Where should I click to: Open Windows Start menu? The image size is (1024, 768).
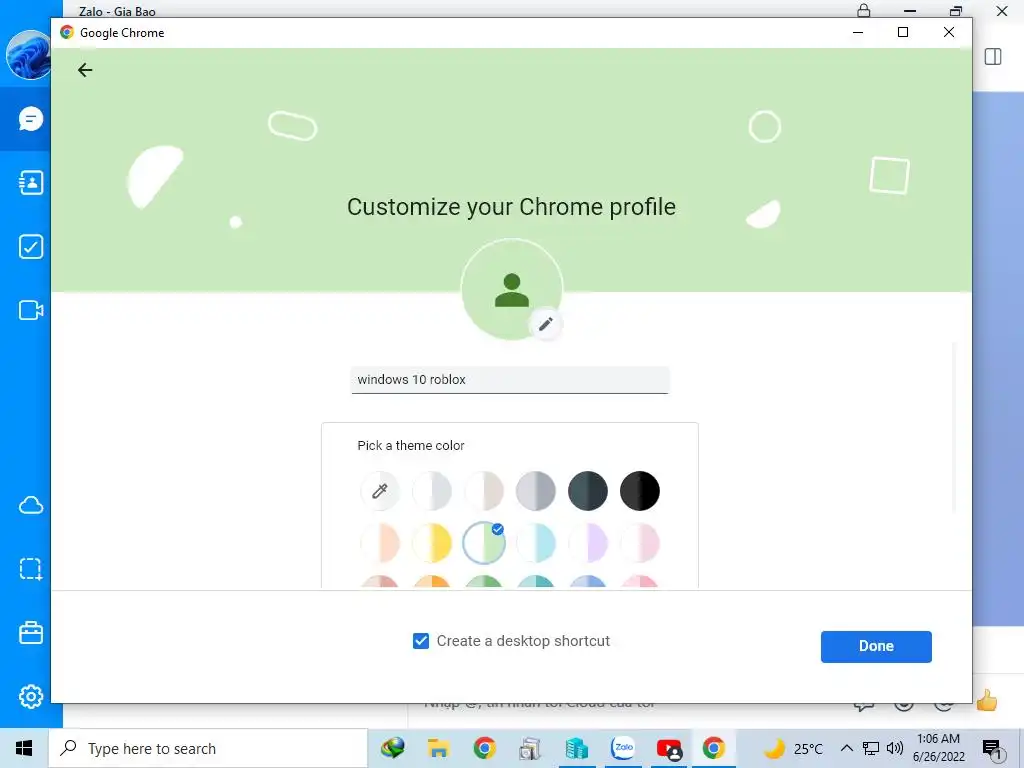coord(24,748)
